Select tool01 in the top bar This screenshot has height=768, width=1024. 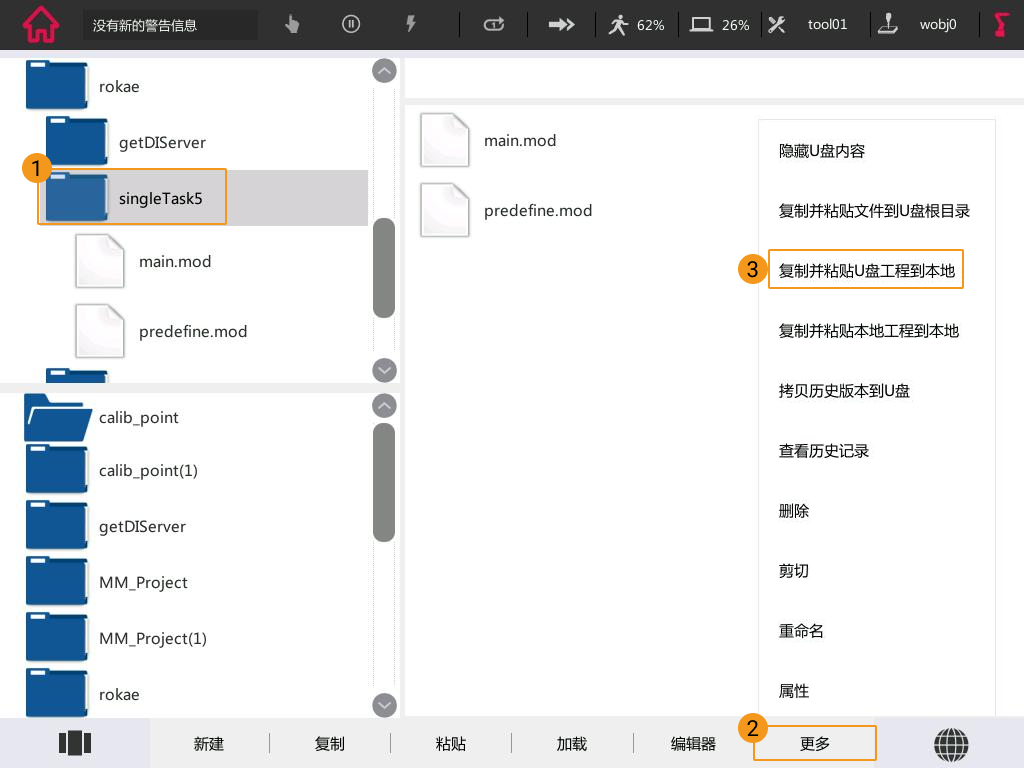coord(809,25)
